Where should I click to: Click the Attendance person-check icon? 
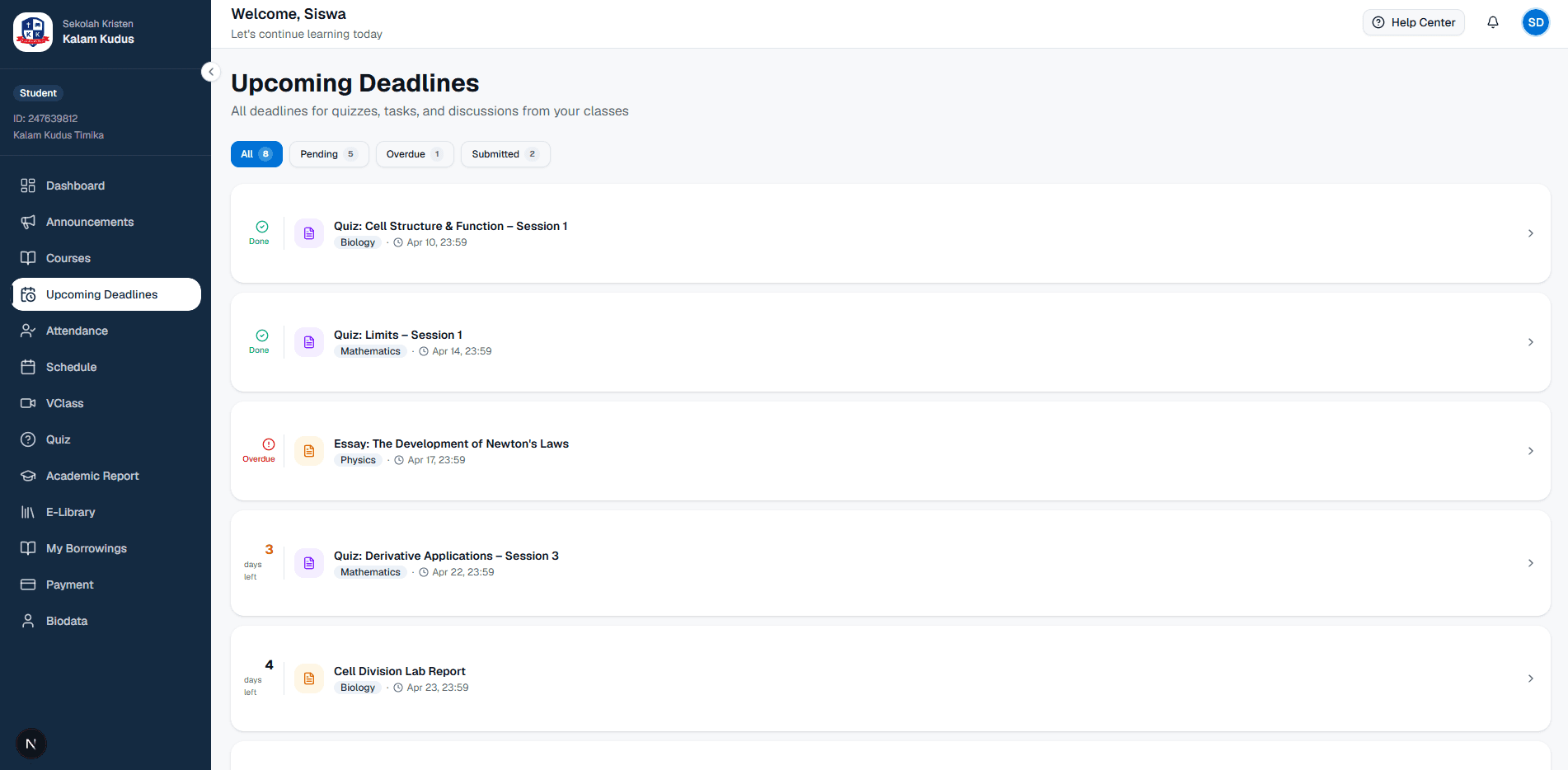pyautogui.click(x=28, y=331)
